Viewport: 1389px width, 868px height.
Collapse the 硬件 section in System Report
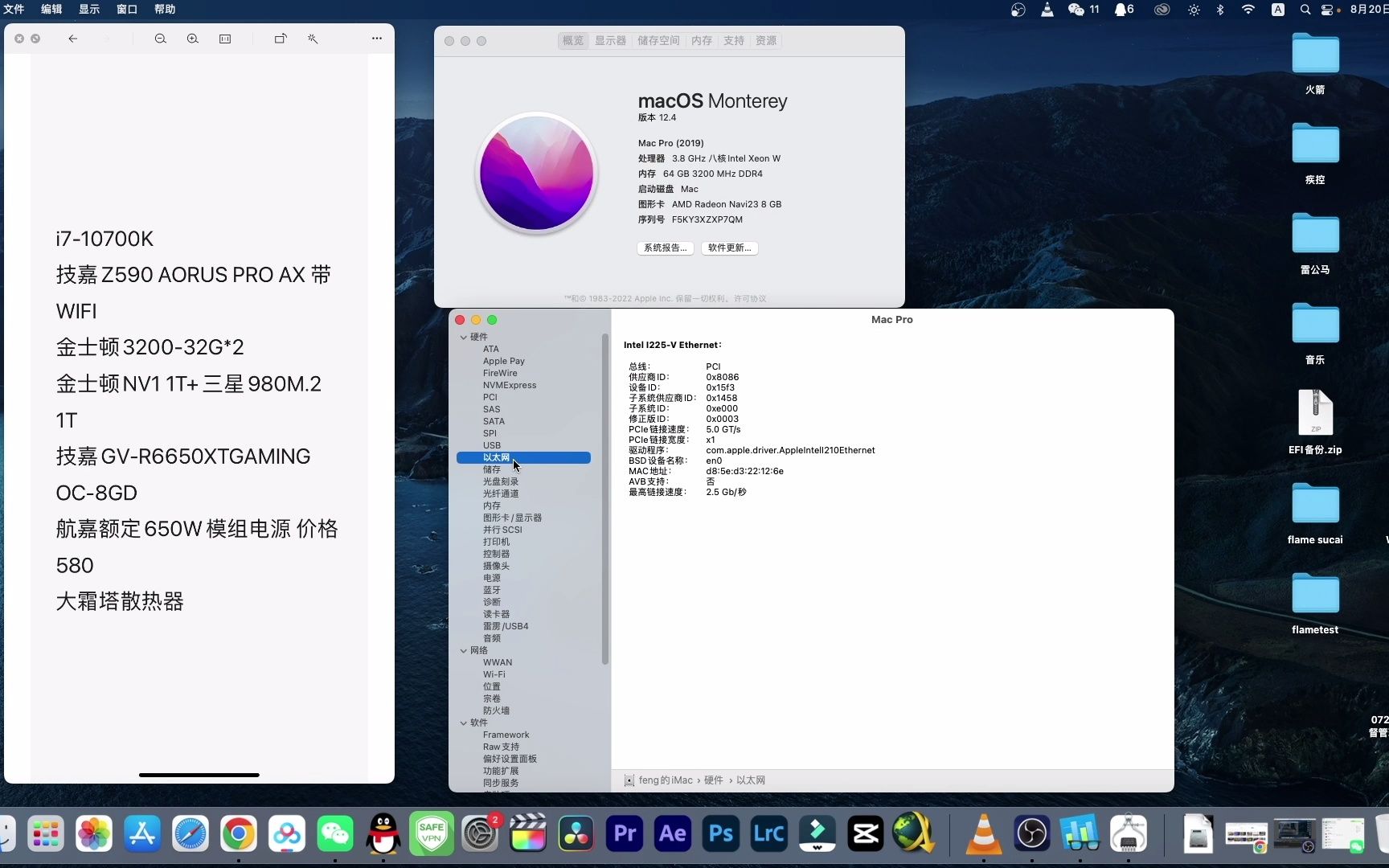pos(464,337)
